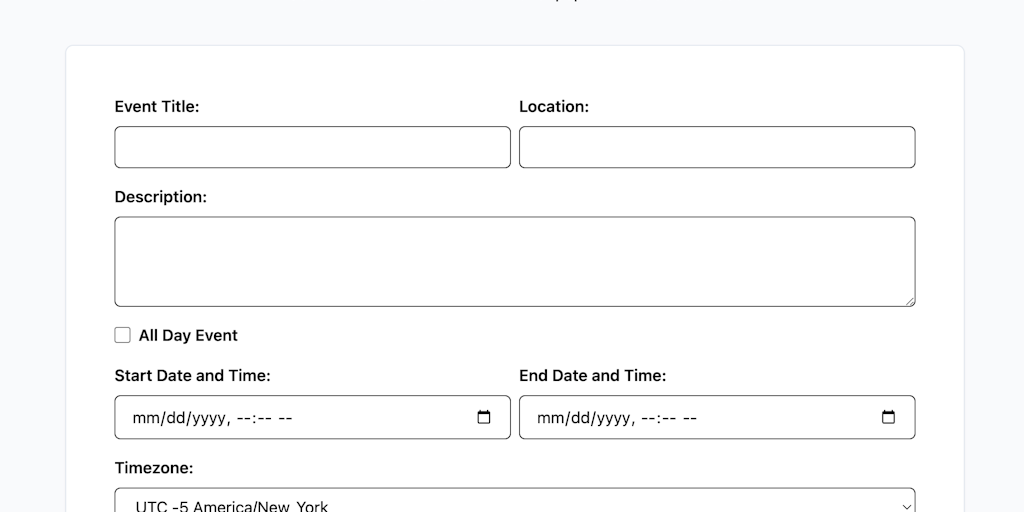Click into the Location input box
This screenshot has width=1024, height=512.
tap(716, 147)
